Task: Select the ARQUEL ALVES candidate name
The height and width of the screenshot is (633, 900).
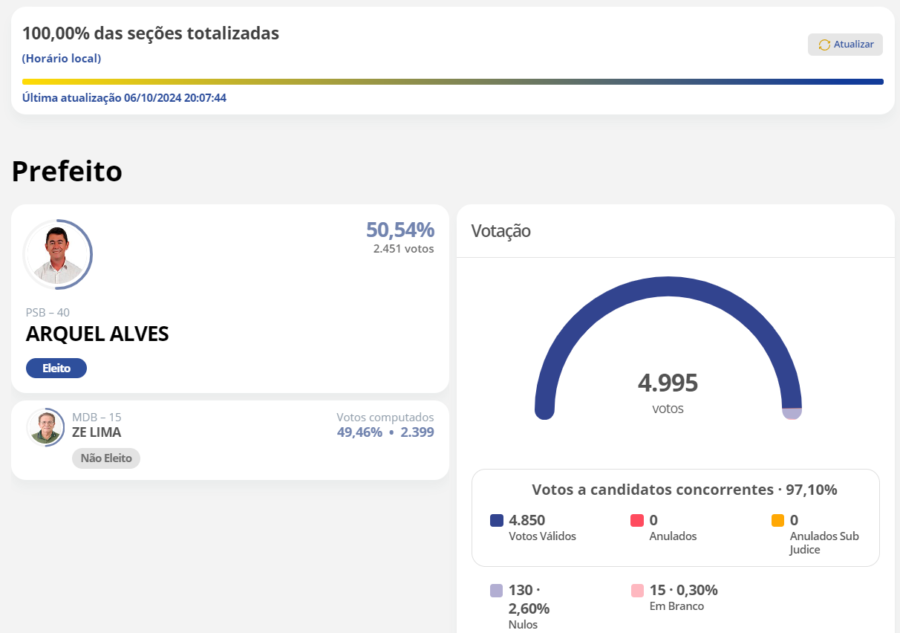Action: click(x=97, y=334)
